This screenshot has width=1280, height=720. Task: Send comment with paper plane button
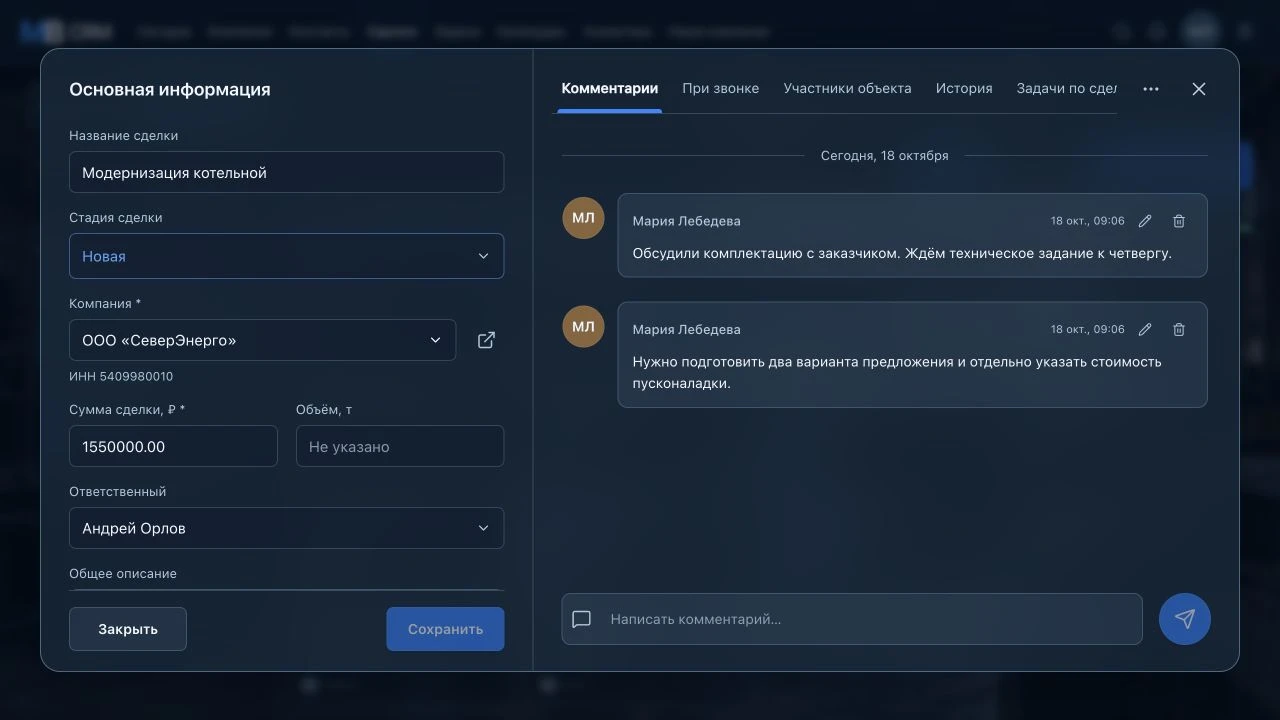1185,619
